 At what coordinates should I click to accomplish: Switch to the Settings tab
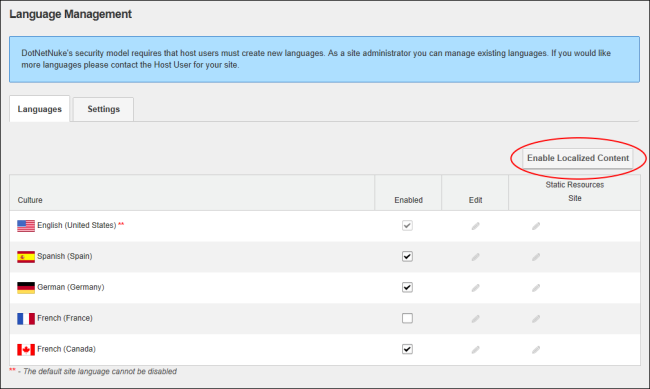point(103,109)
